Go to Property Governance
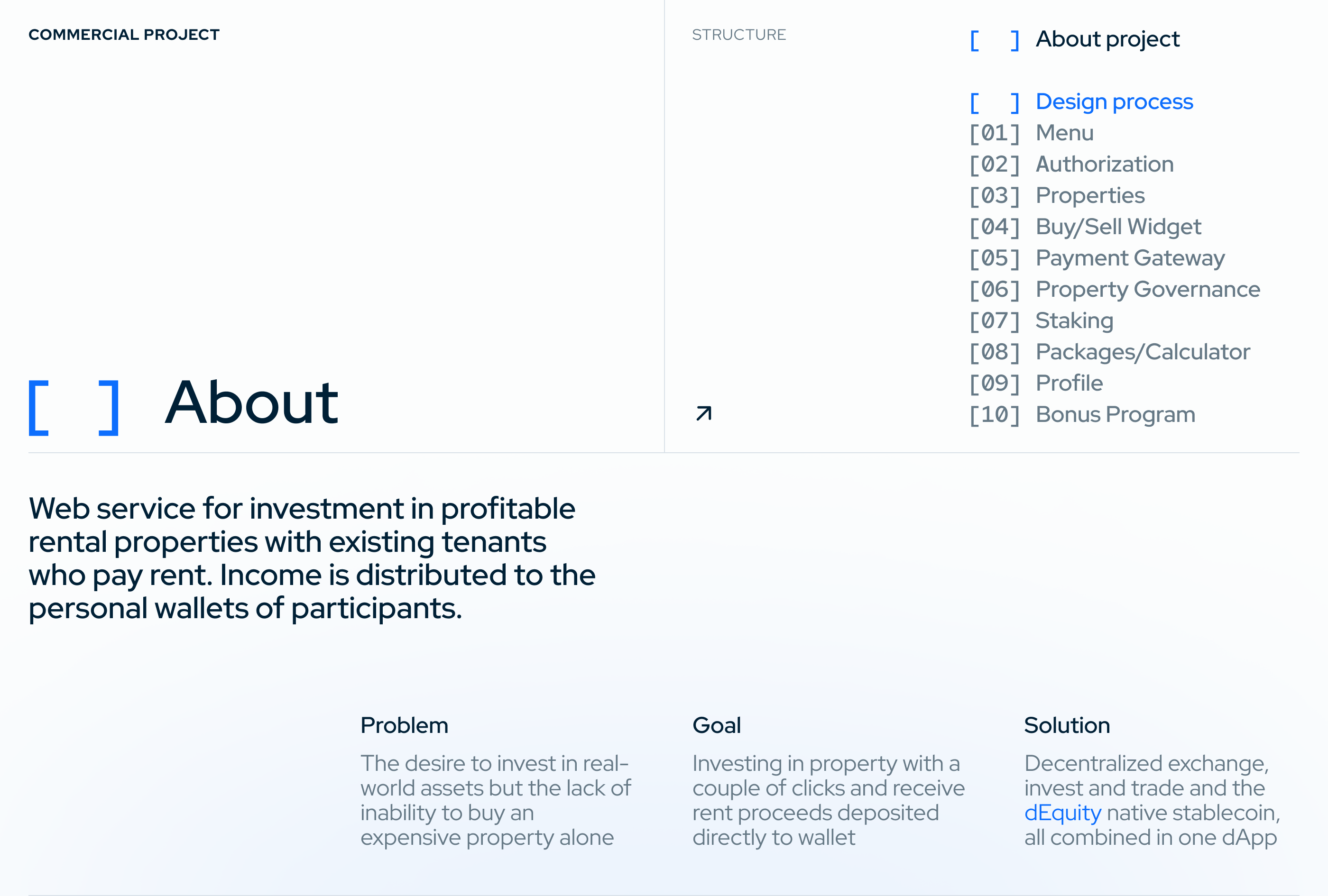This screenshot has width=1328, height=896. coord(1147,290)
